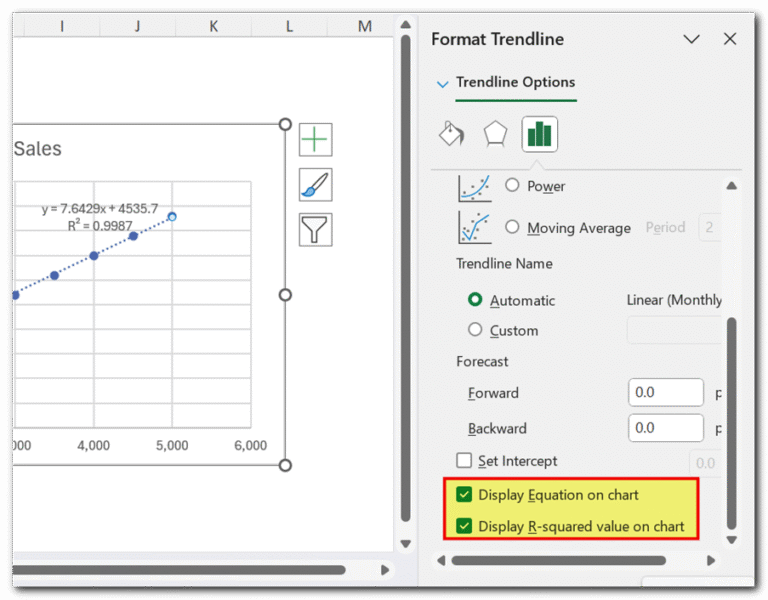
Task: Switch to Effects pentagon tab
Action: pos(495,134)
